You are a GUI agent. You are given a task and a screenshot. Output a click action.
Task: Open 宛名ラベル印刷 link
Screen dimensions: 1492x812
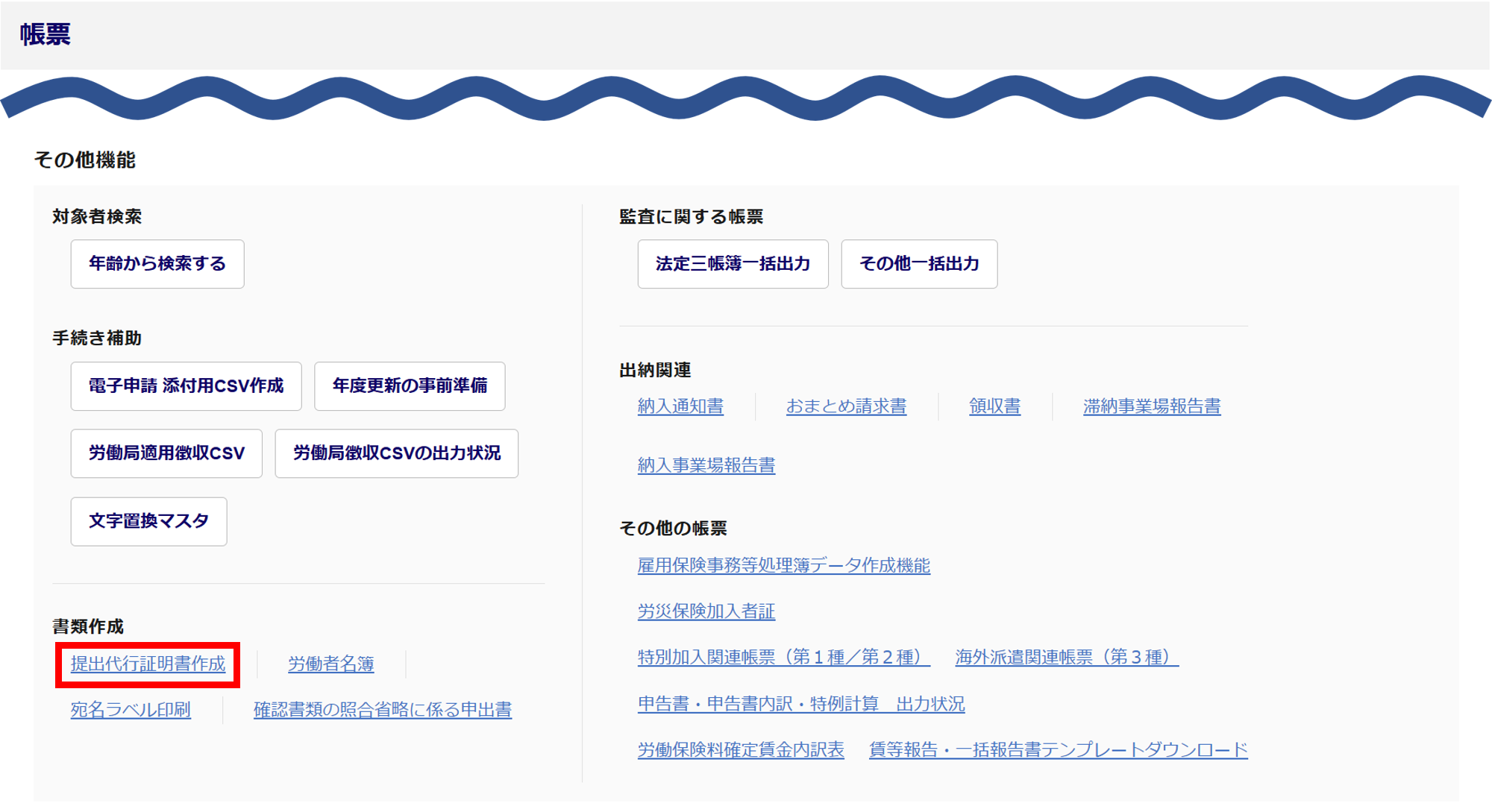(x=131, y=710)
